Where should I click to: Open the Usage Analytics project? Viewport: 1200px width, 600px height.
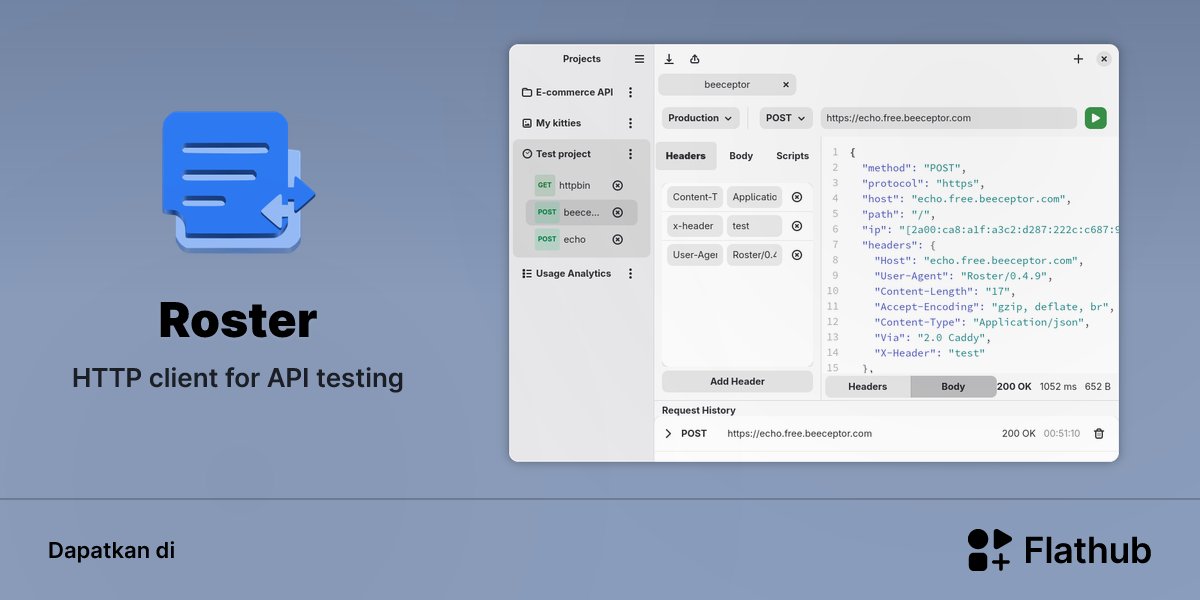click(573, 273)
